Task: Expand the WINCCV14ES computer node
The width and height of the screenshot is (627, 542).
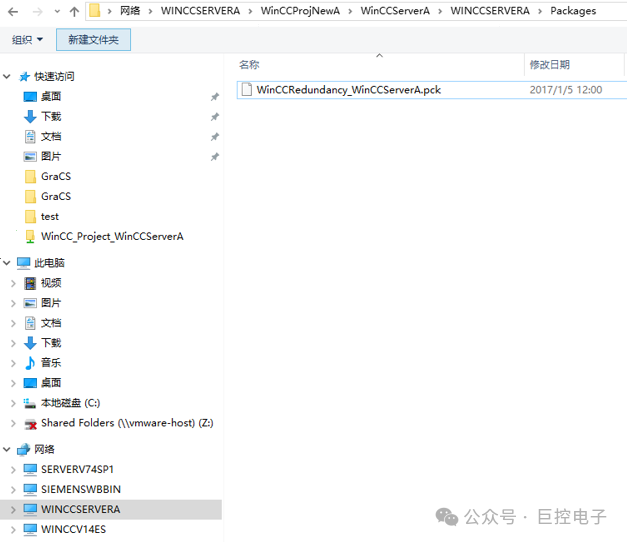Action: pos(13,530)
